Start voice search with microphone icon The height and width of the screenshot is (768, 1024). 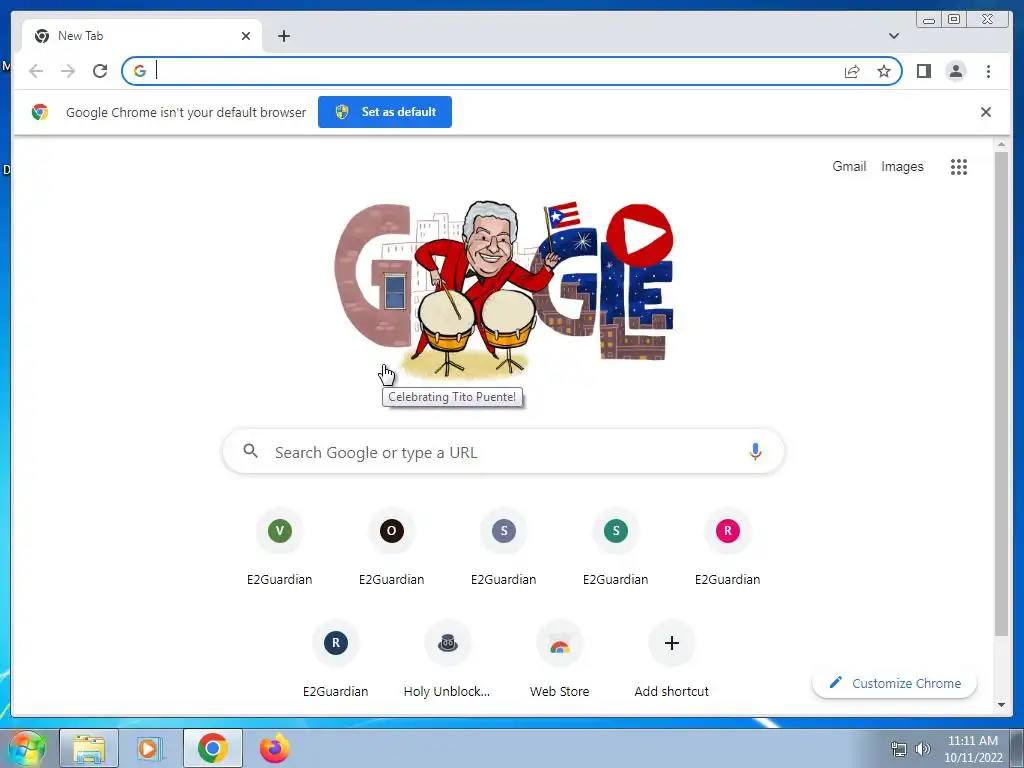755,451
